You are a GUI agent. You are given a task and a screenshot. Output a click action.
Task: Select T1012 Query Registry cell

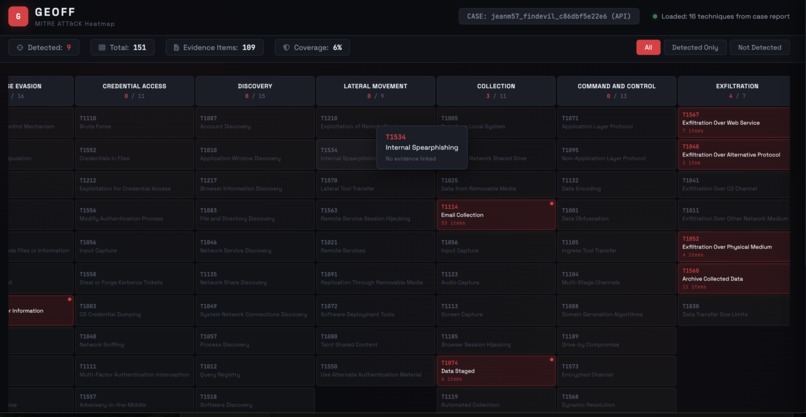(x=255, y=371)
